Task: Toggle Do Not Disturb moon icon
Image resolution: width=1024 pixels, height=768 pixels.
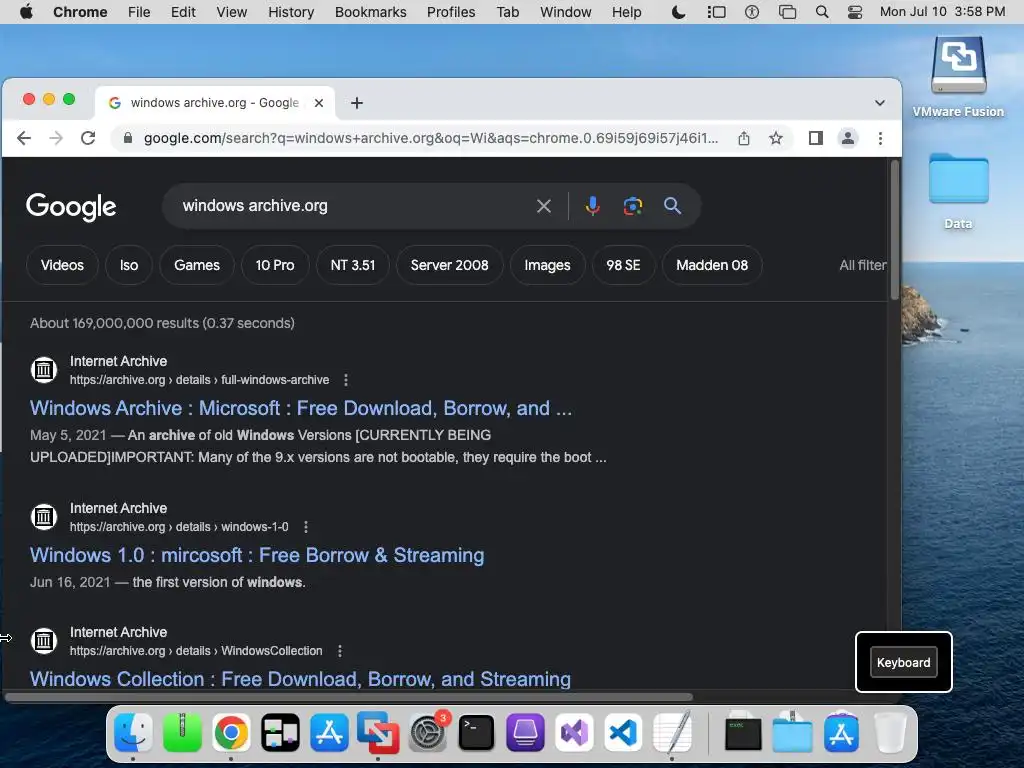Action: 679,12
